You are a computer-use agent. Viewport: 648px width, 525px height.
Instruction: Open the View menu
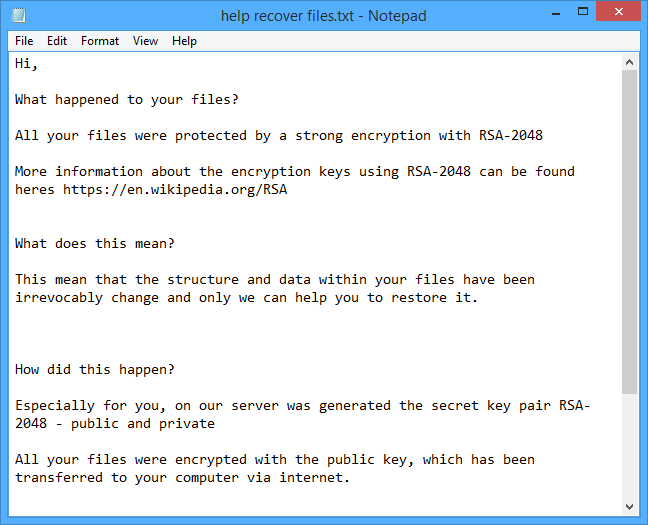[146, 41]
